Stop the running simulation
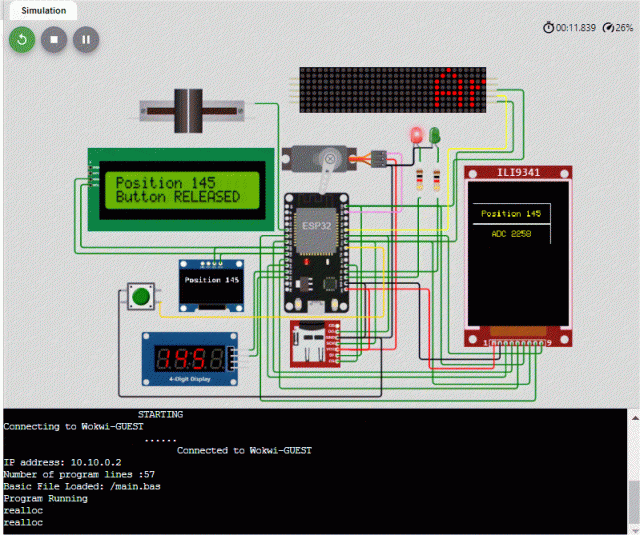 (x=54, y=40)
